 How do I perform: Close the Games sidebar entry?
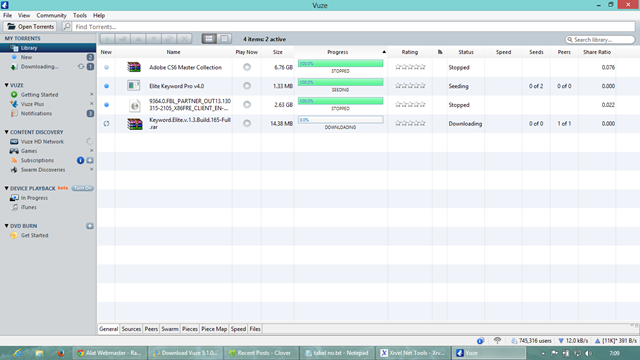coord(91,151)
